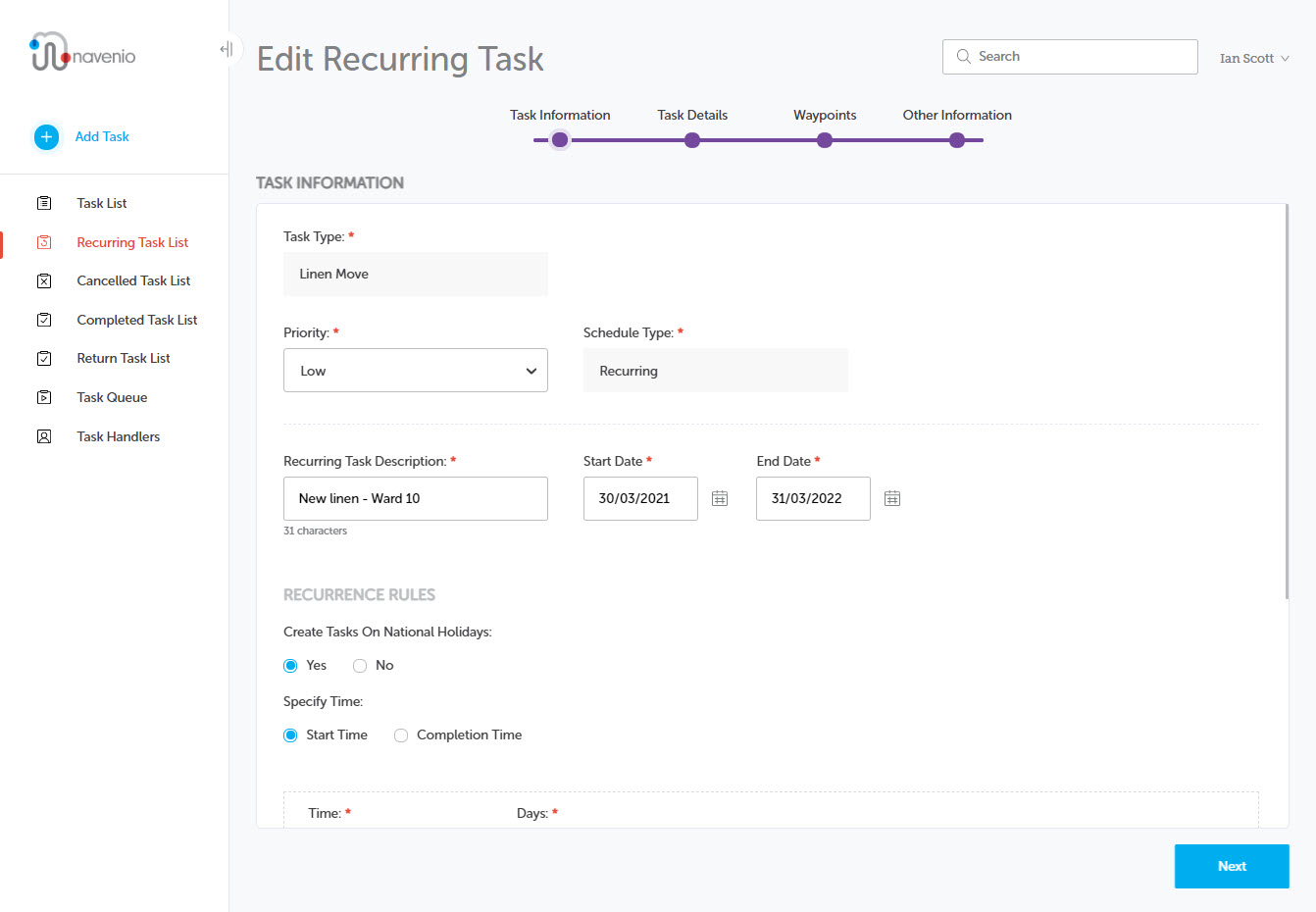Open the Other Information step
1316x912 pixels.
(957, 140)
